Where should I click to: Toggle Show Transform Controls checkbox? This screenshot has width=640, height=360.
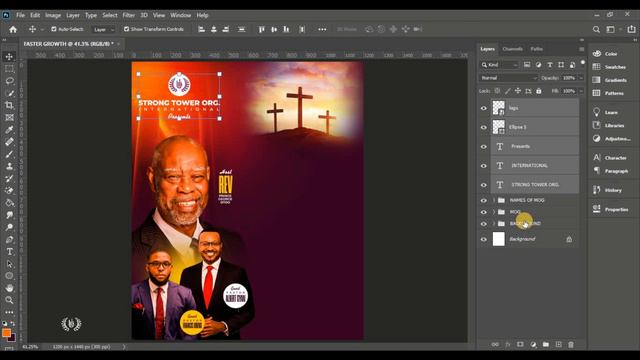click(127, 29)
